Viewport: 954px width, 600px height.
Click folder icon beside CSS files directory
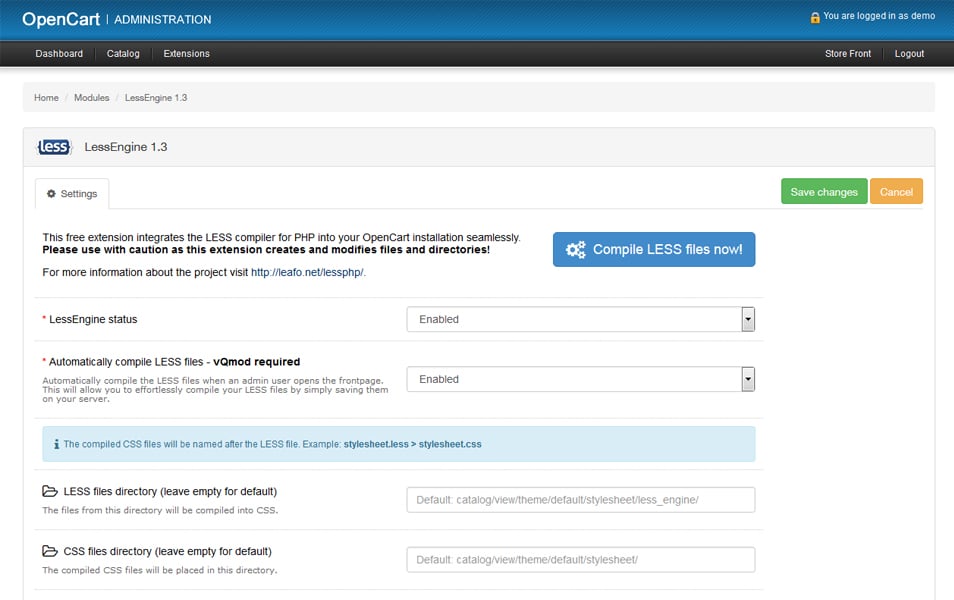(50, 551)
